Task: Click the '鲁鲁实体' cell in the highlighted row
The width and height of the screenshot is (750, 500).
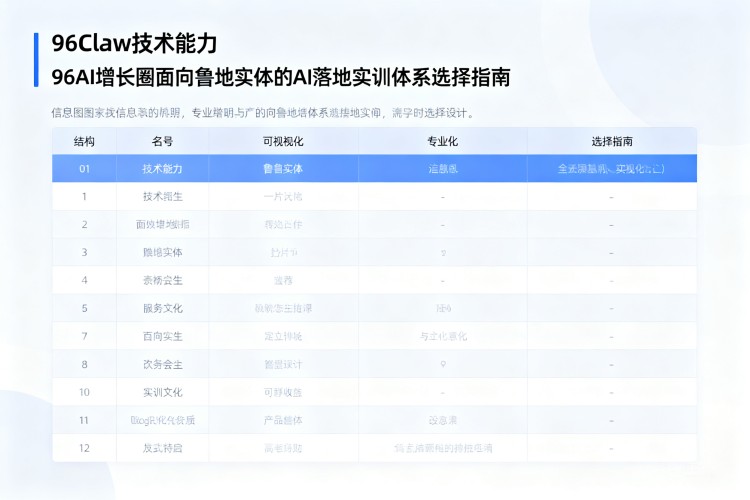Action: (x=283, y=169)
